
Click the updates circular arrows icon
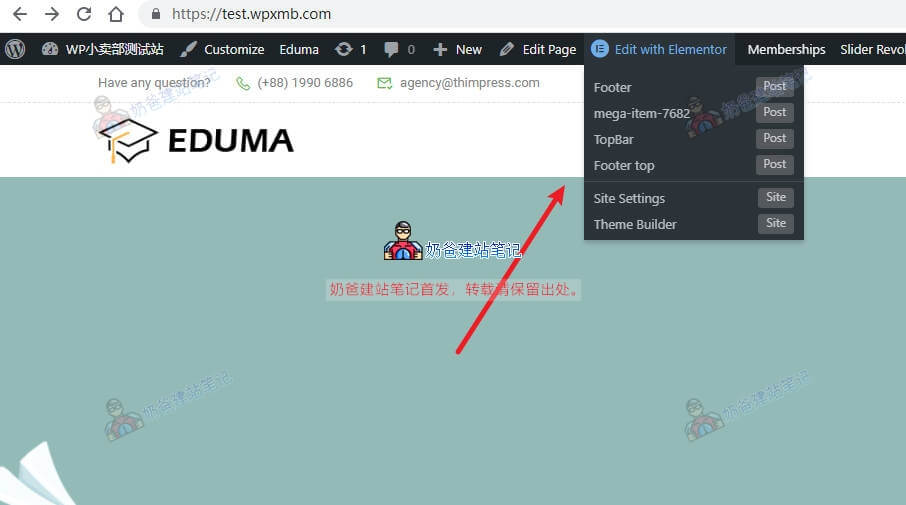pyautogui.click(x=343, y=49)
